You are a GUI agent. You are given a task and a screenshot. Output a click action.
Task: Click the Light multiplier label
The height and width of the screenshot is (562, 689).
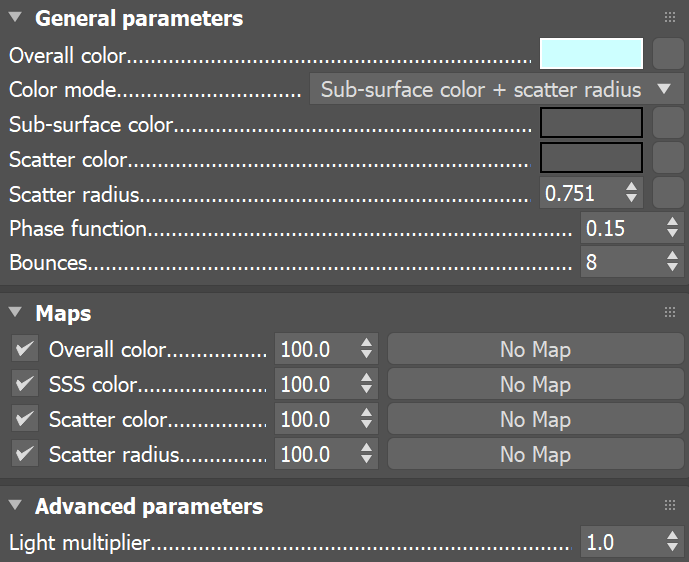point(80,543)
